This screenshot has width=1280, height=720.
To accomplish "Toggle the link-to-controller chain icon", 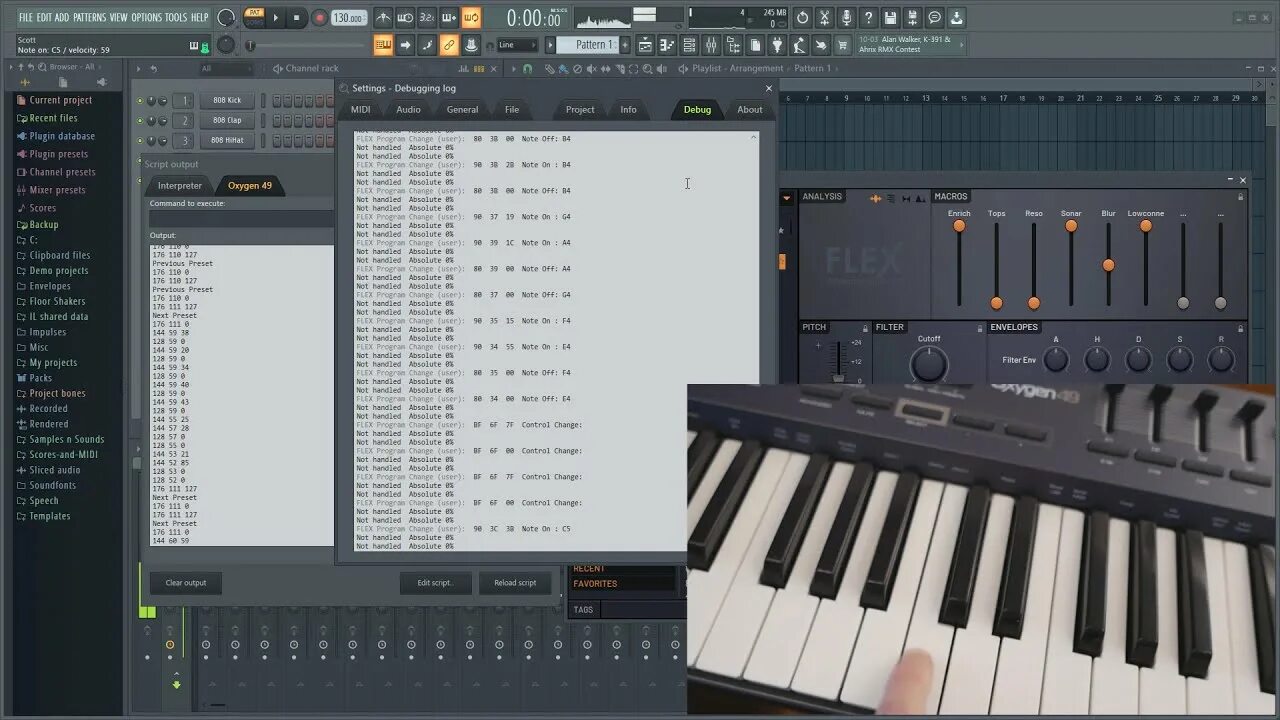I will pyautogui.click(x=449, y=45).
